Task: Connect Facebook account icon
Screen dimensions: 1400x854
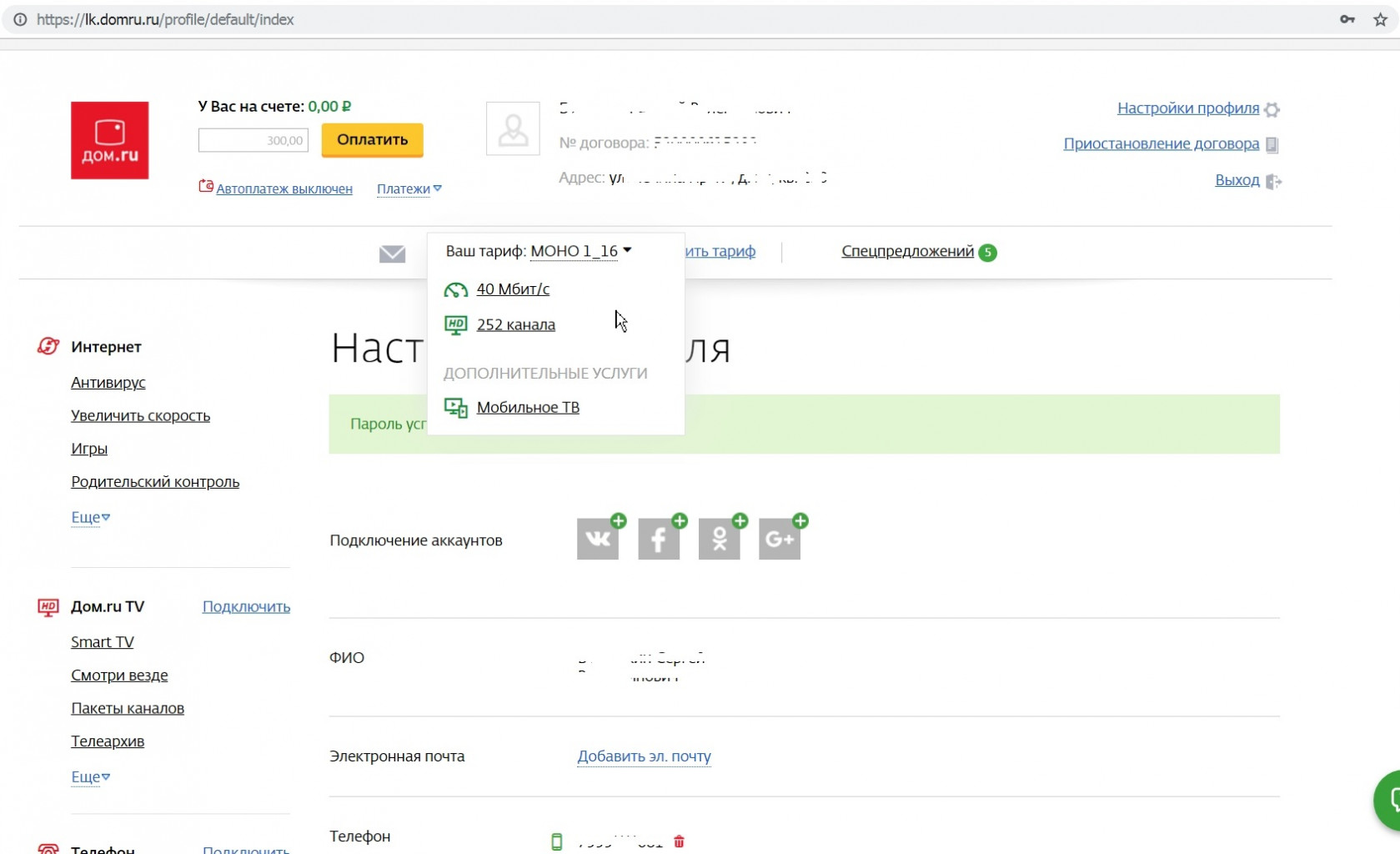Action: click(659, 539)
